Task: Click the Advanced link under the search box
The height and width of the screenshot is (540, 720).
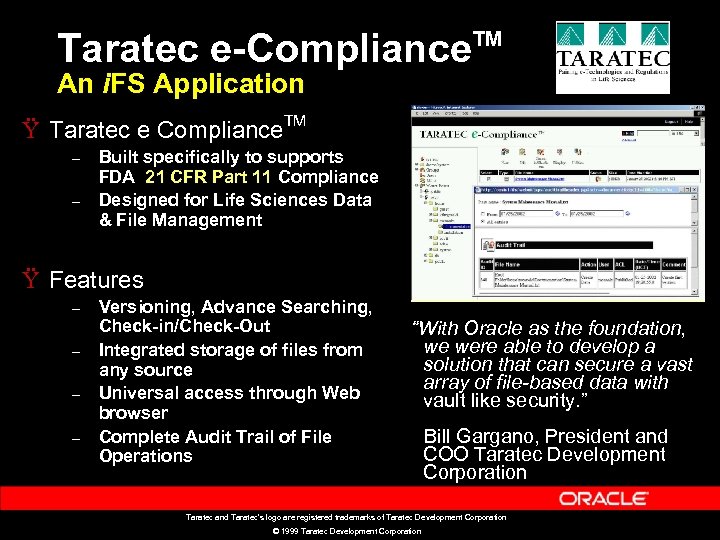Action: pos(629,140)
